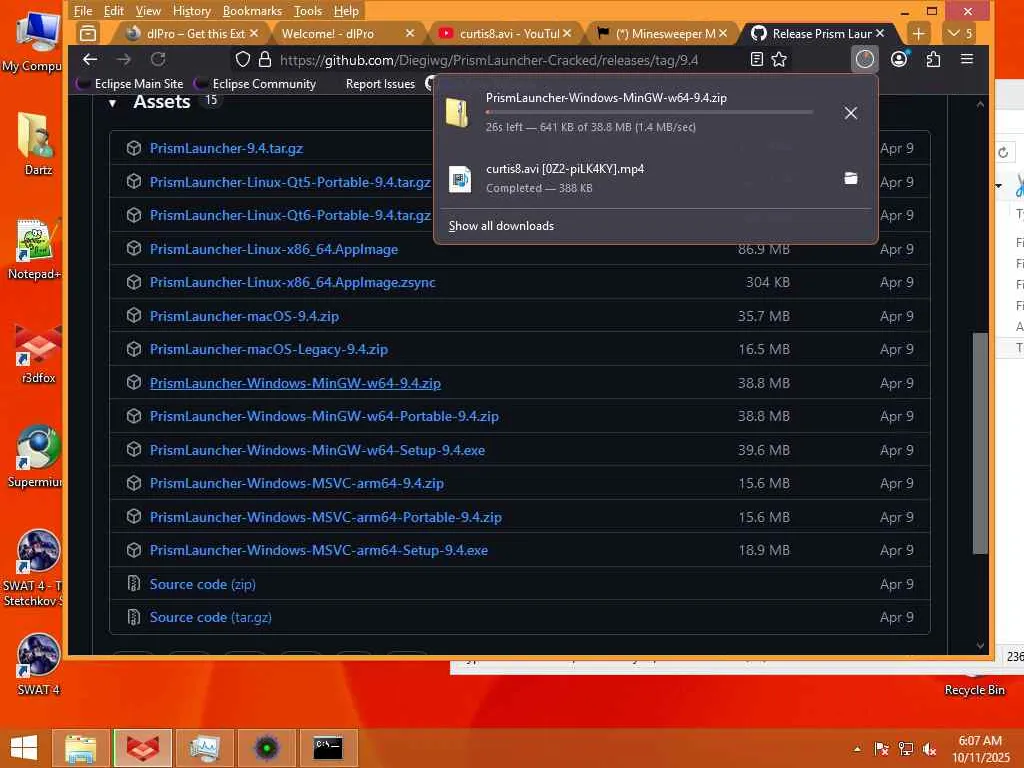Open the sidebar view icon left of tabs
The image size is (1024, 768).
88,33
